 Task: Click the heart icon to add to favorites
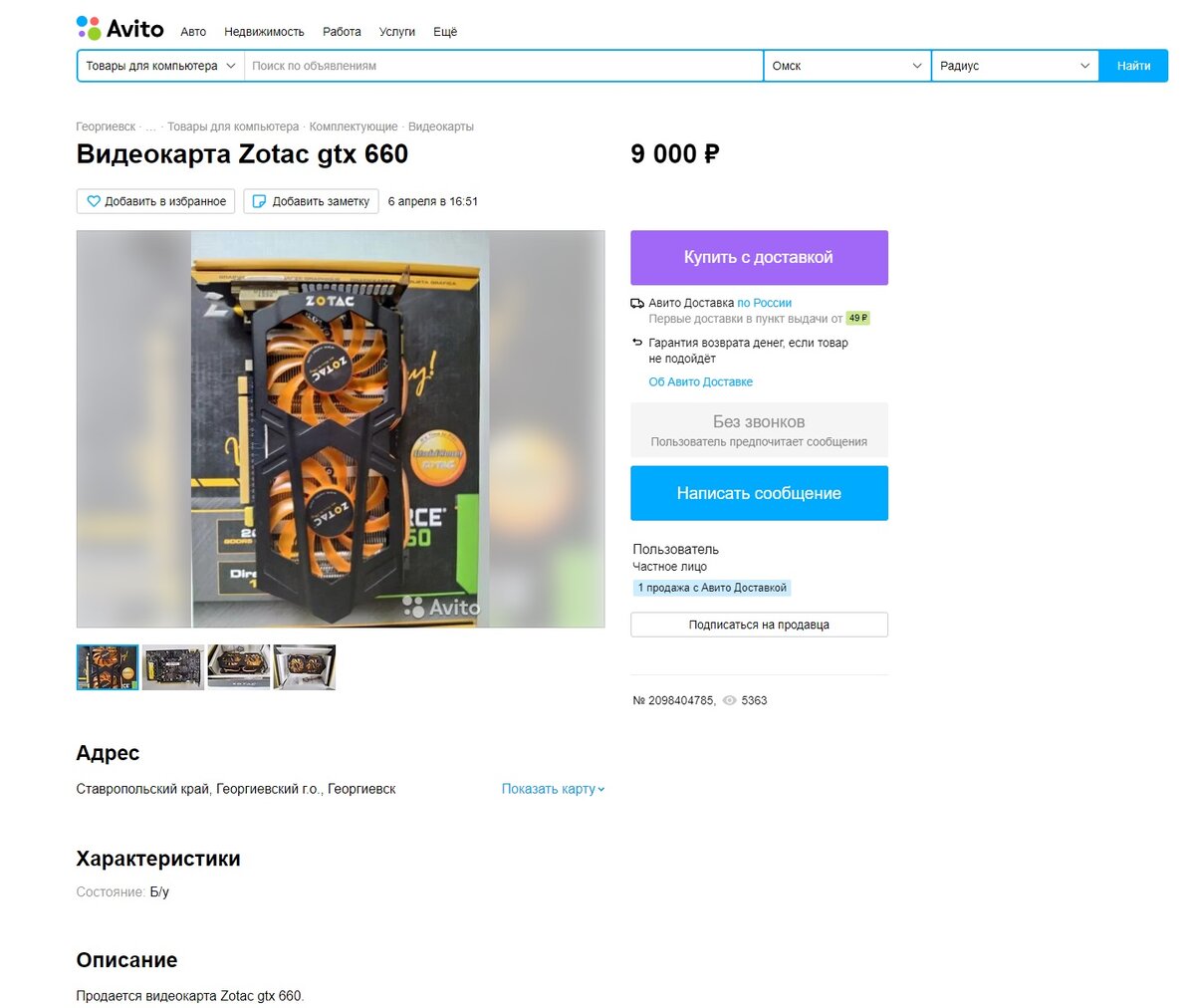(x=94, y=201)
